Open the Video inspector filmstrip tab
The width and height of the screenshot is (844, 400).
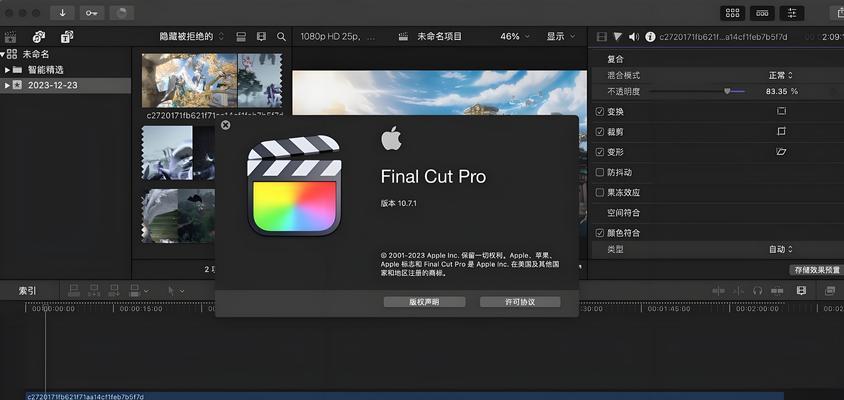[602, 37]
